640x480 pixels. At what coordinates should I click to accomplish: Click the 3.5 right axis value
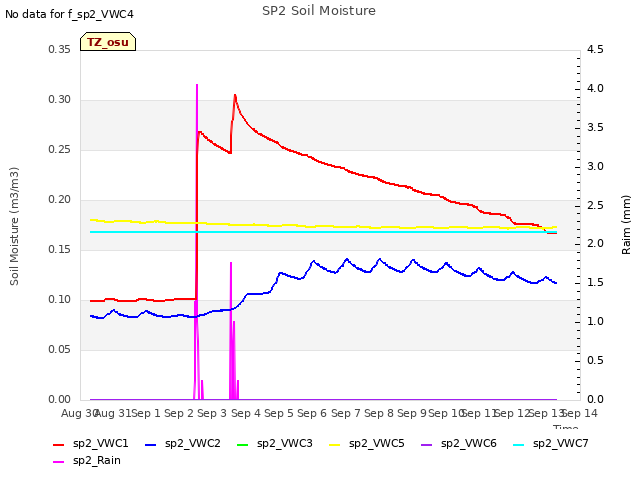(x=595, y=127)
